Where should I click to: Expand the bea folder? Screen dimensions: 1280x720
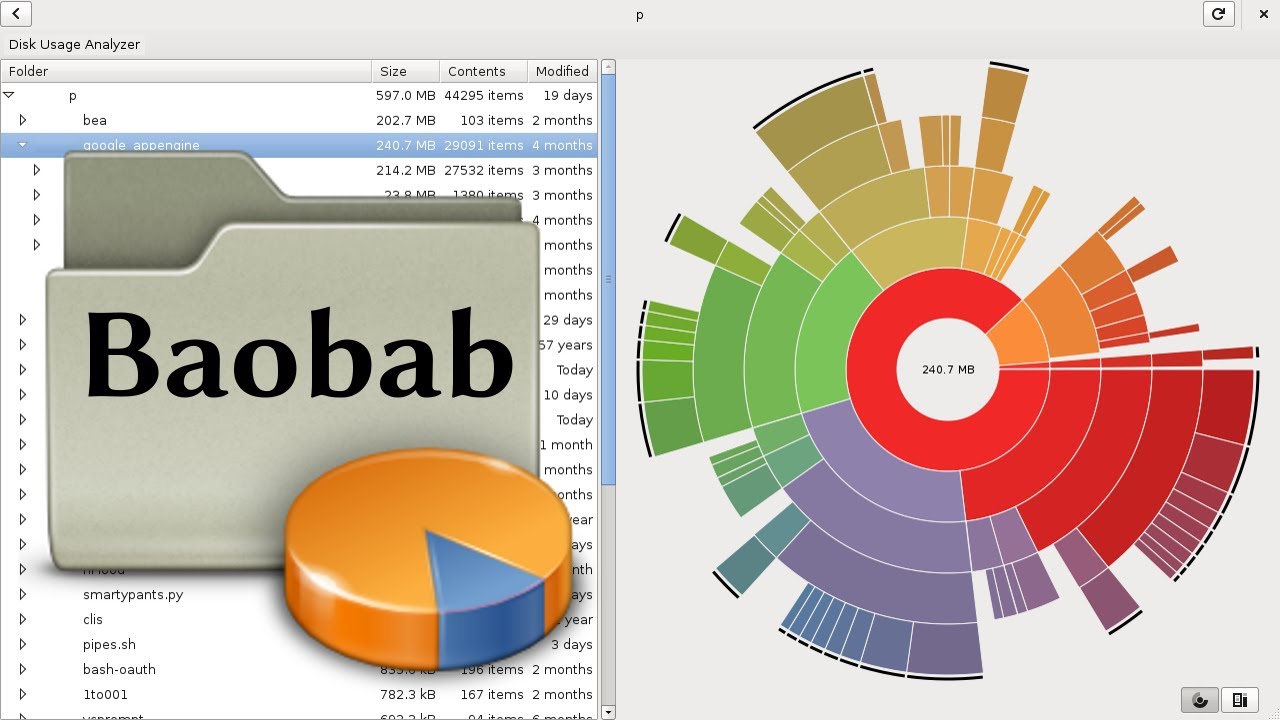click(23, 120)
